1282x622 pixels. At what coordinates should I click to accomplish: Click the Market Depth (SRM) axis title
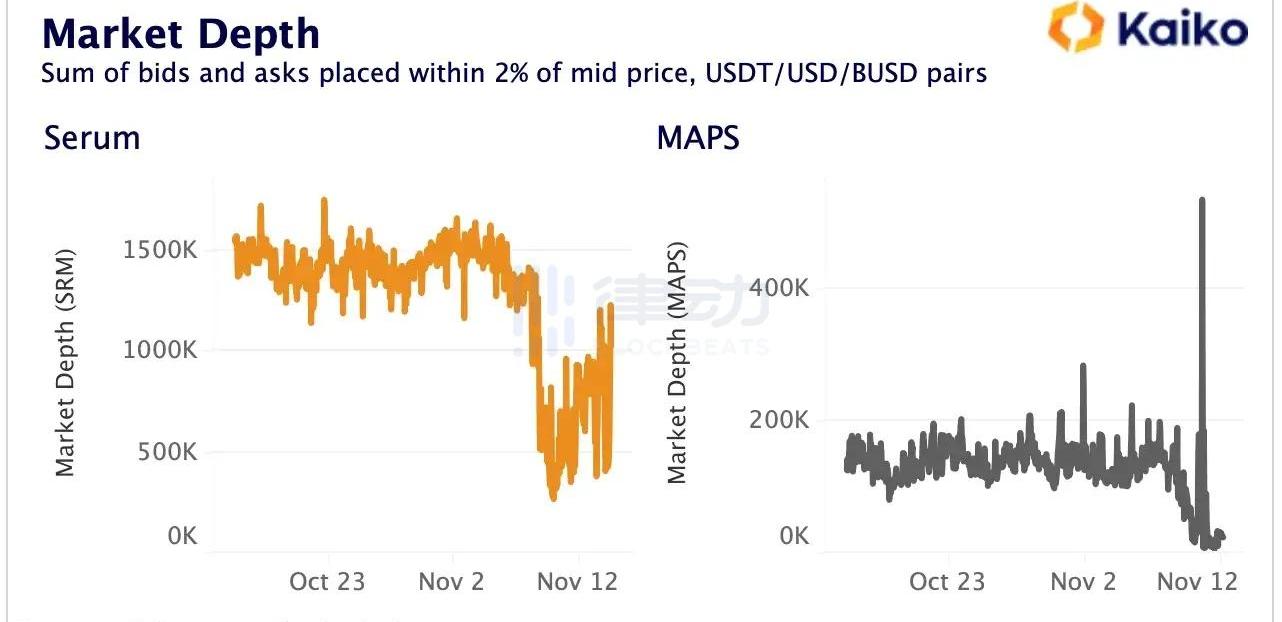(x=65, y=363)
